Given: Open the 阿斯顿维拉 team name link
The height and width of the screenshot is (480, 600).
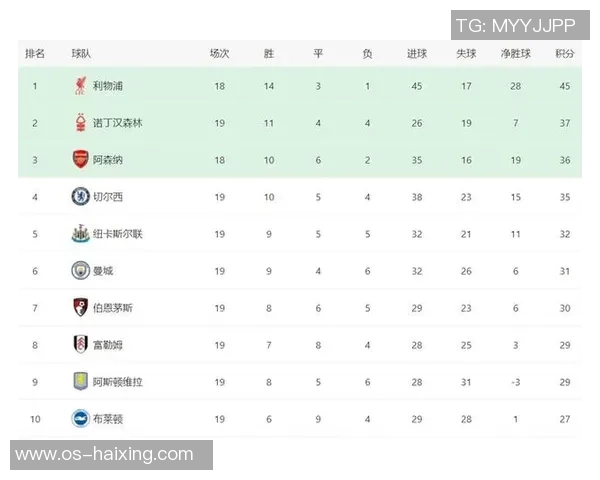Looking at the screenshot, I should coord(117,382).
